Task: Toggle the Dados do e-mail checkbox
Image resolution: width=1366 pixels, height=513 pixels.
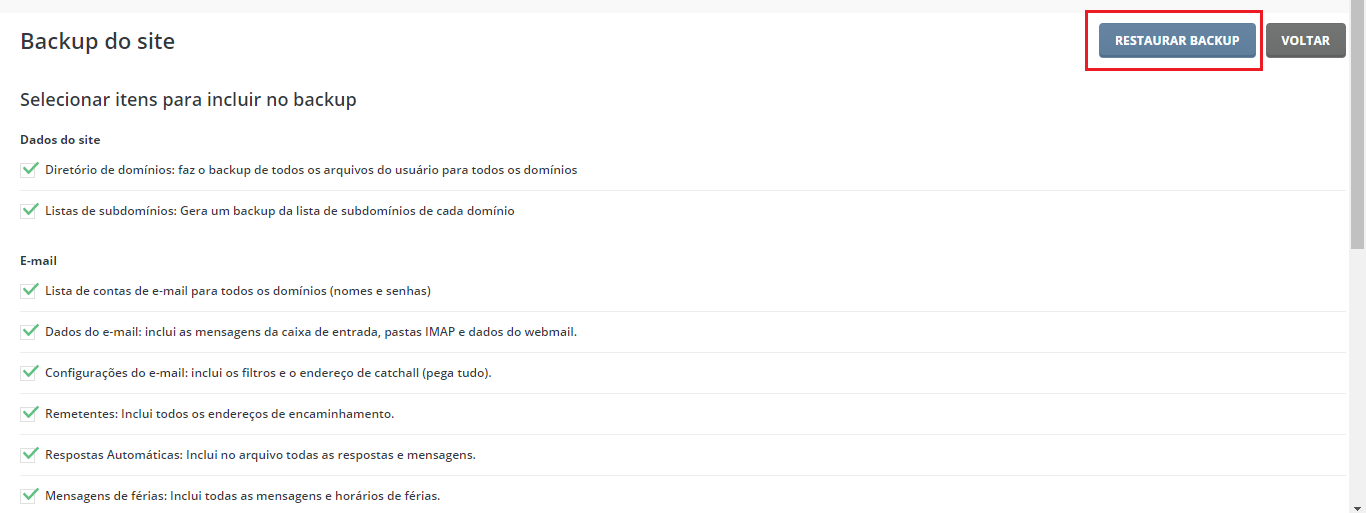Action: click(29, 331)
